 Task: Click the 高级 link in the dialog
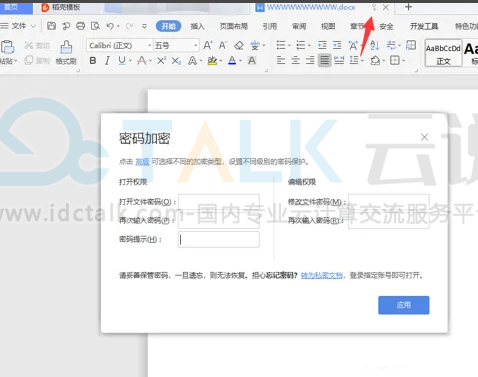coord(142,162)
